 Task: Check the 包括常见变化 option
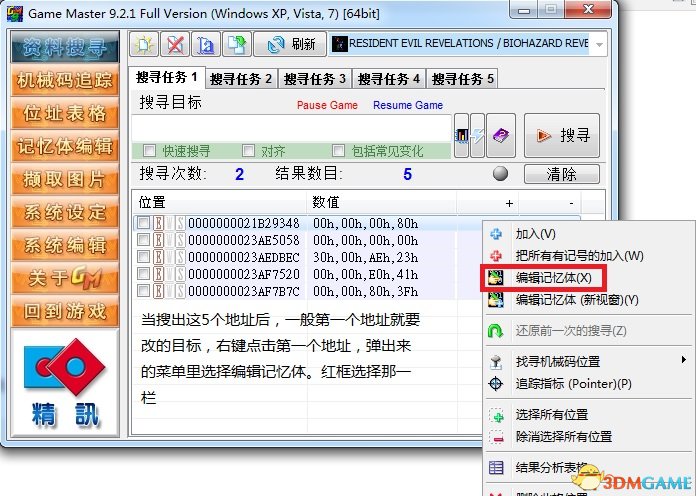[x=338, y=151]
